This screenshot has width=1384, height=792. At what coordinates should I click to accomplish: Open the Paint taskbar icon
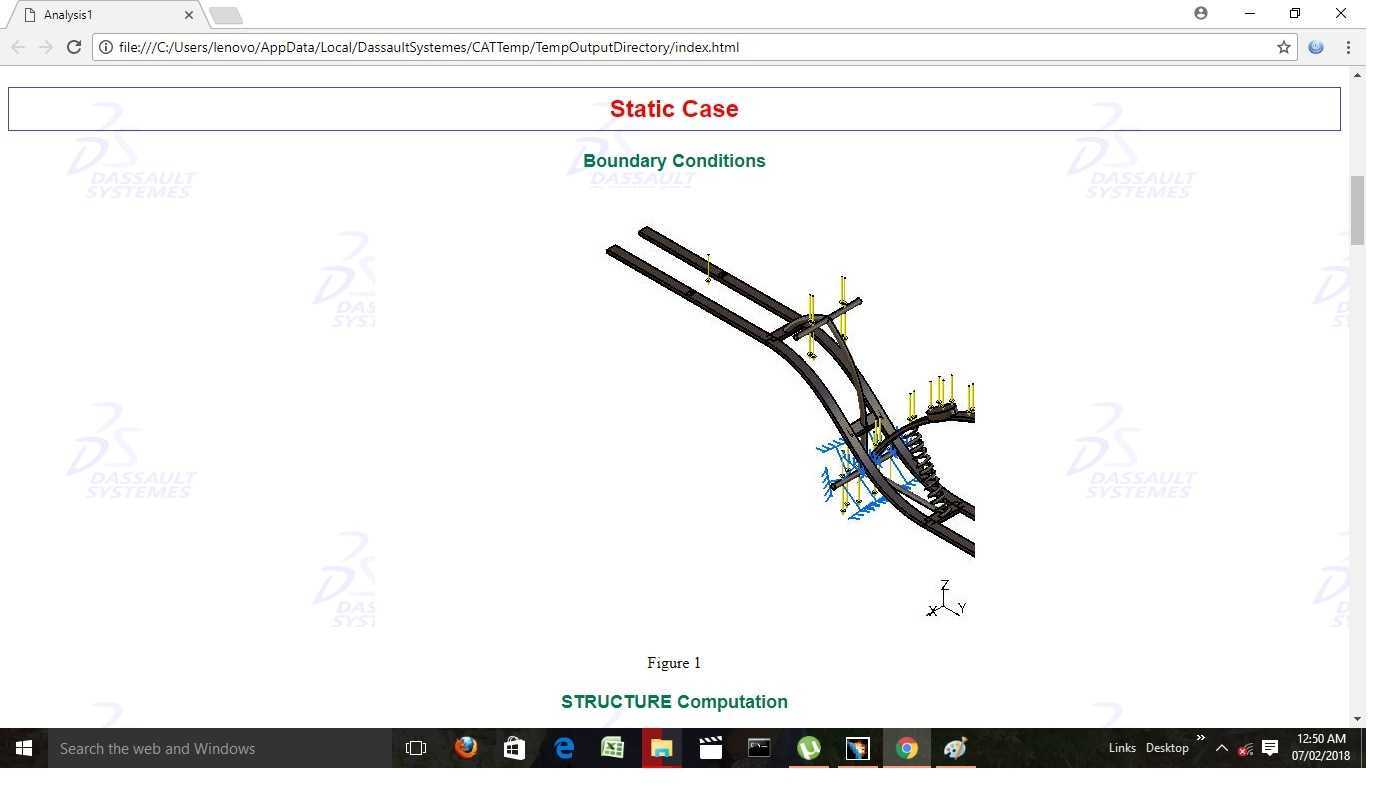(955, 748)
